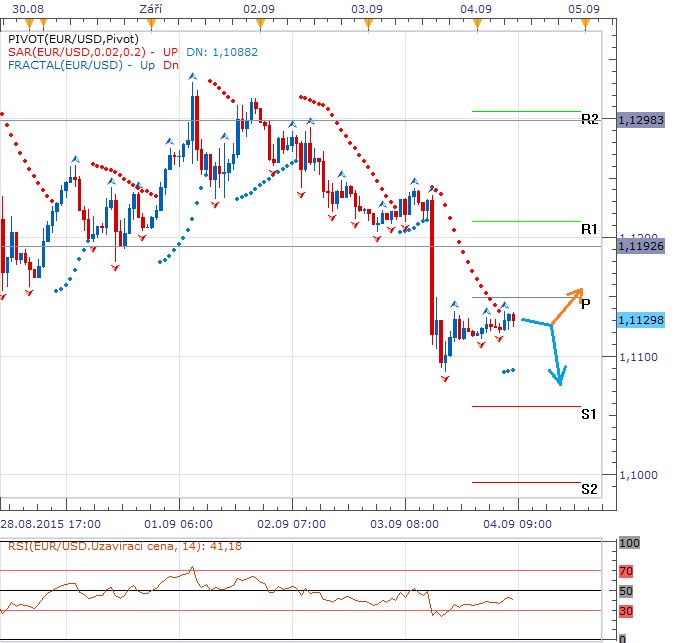This screenshot has width=674, height=643.
Task: Click the 02.09 date marker triangle
Action: [x=258, y=22]
